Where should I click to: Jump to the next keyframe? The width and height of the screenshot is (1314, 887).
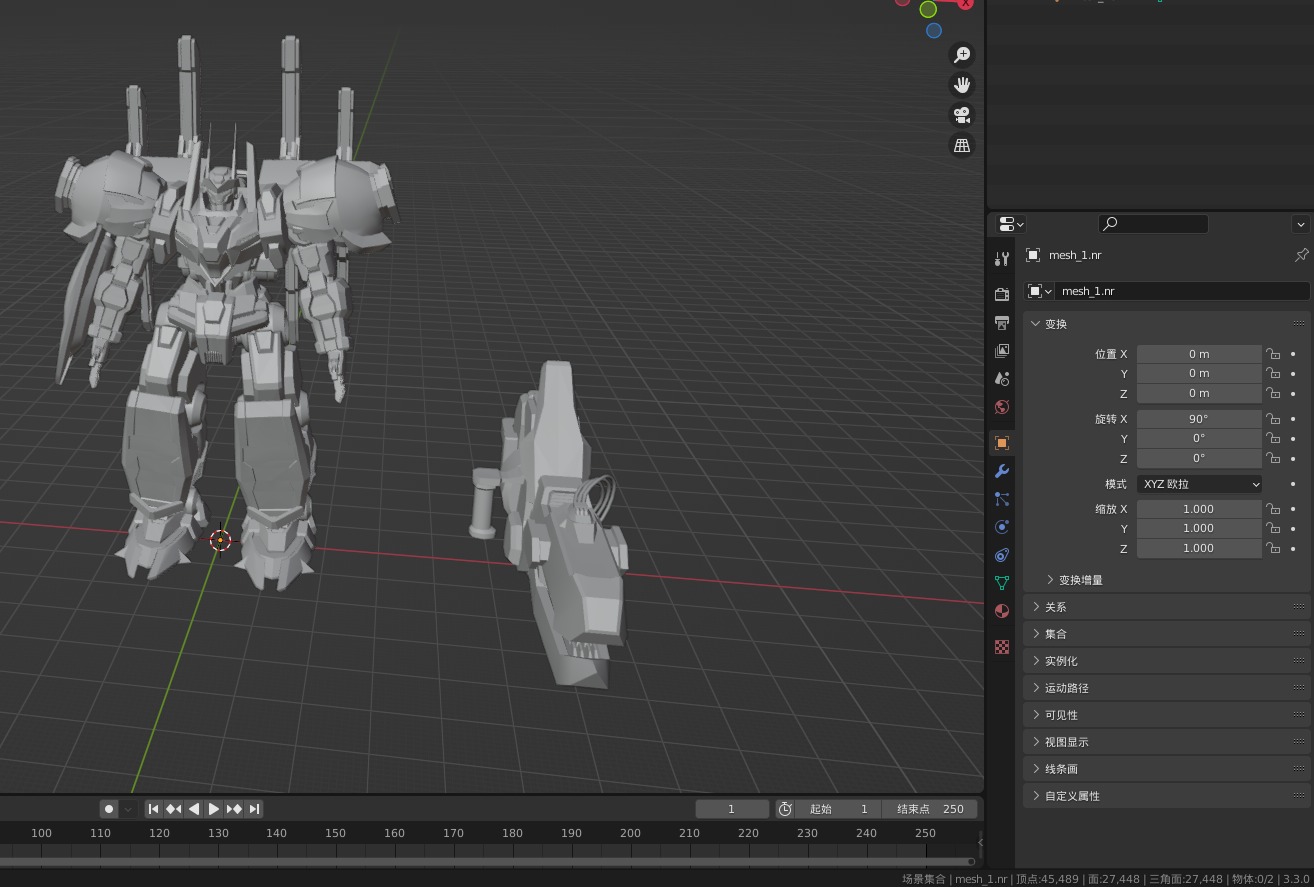(234, 809)
